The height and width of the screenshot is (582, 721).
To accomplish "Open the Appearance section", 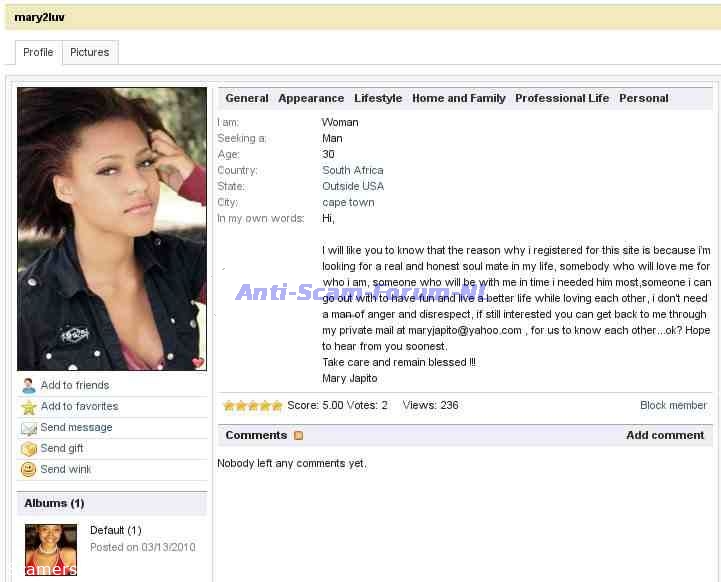I will 311,98.
